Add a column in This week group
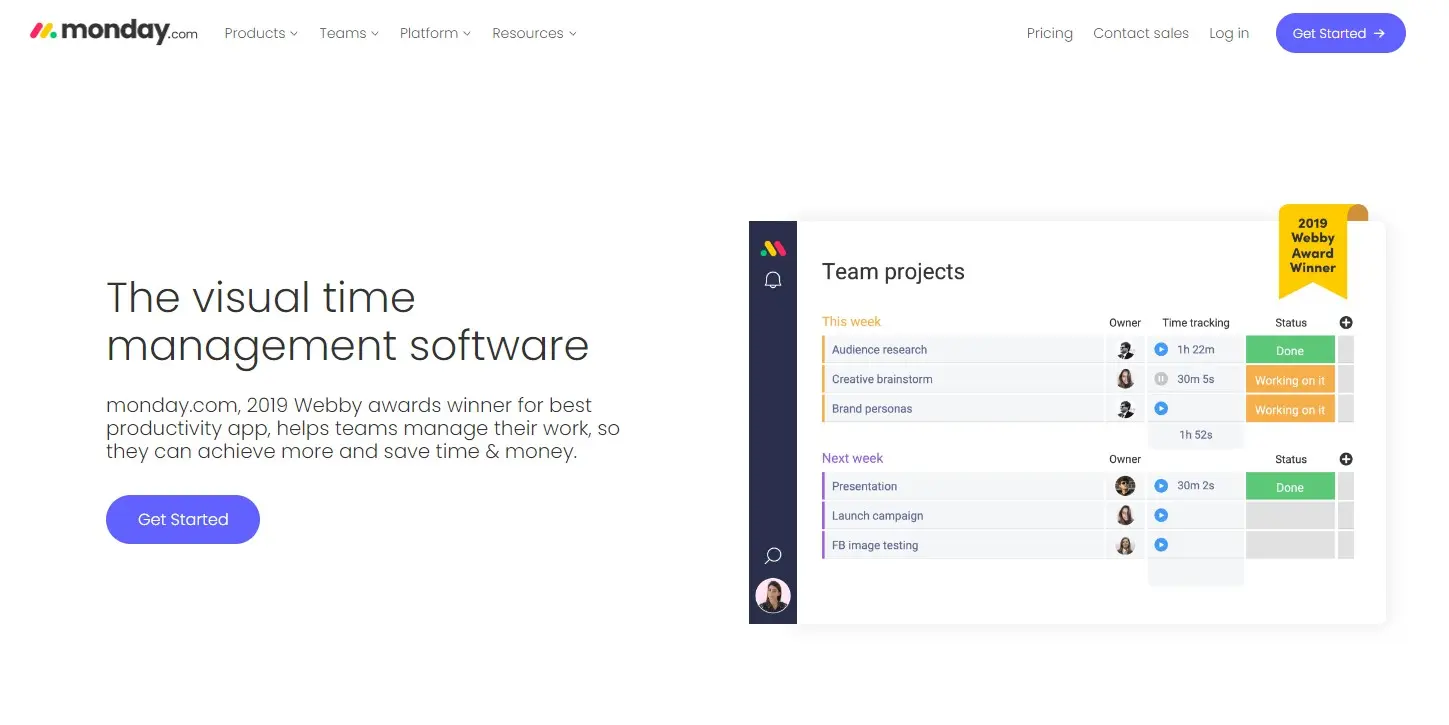The image size is (1449, 725). (x=1346, y=322)
